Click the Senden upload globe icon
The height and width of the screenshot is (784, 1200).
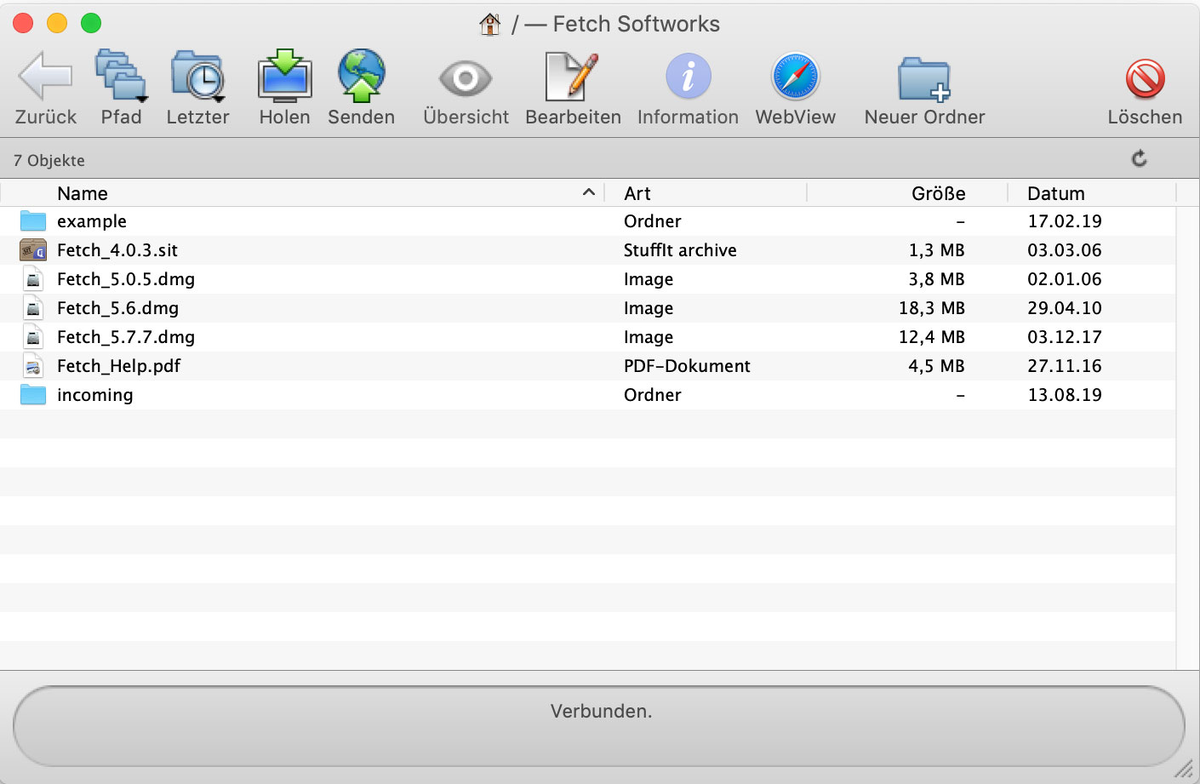point(361,76)
